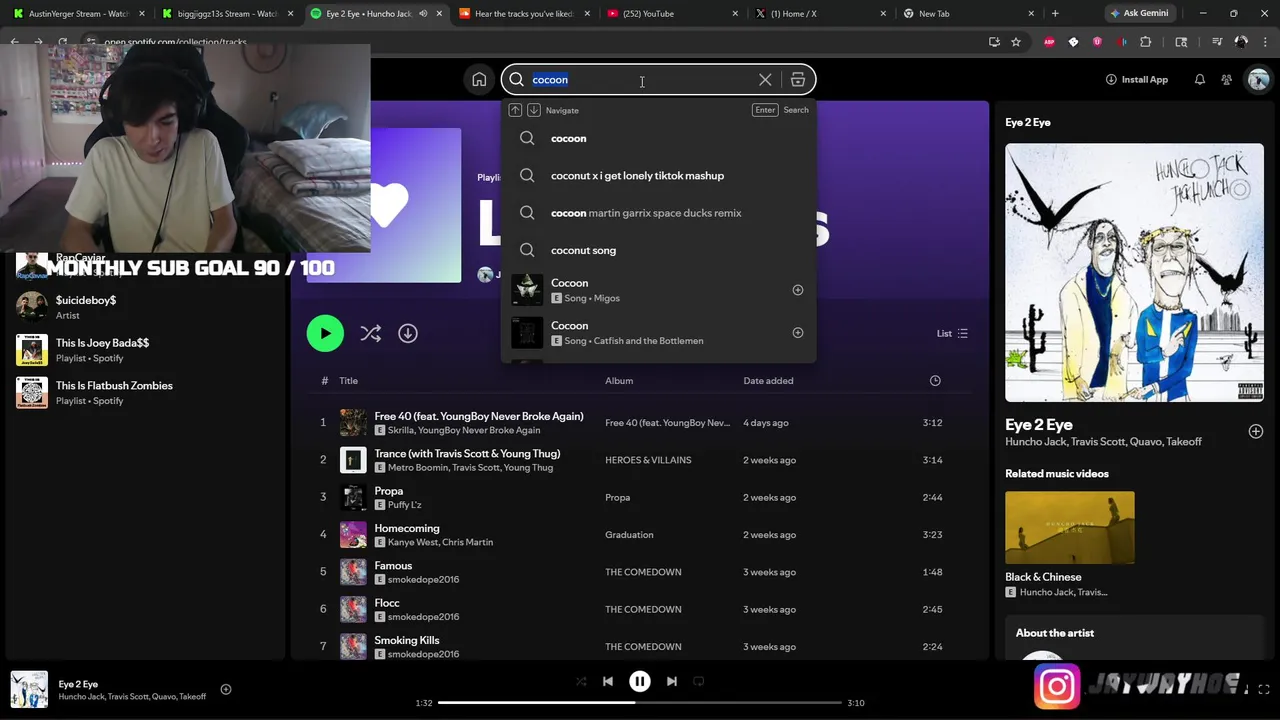Go to Spotify Home icon
The image size is (1280, 720).
tap(479, 80)
